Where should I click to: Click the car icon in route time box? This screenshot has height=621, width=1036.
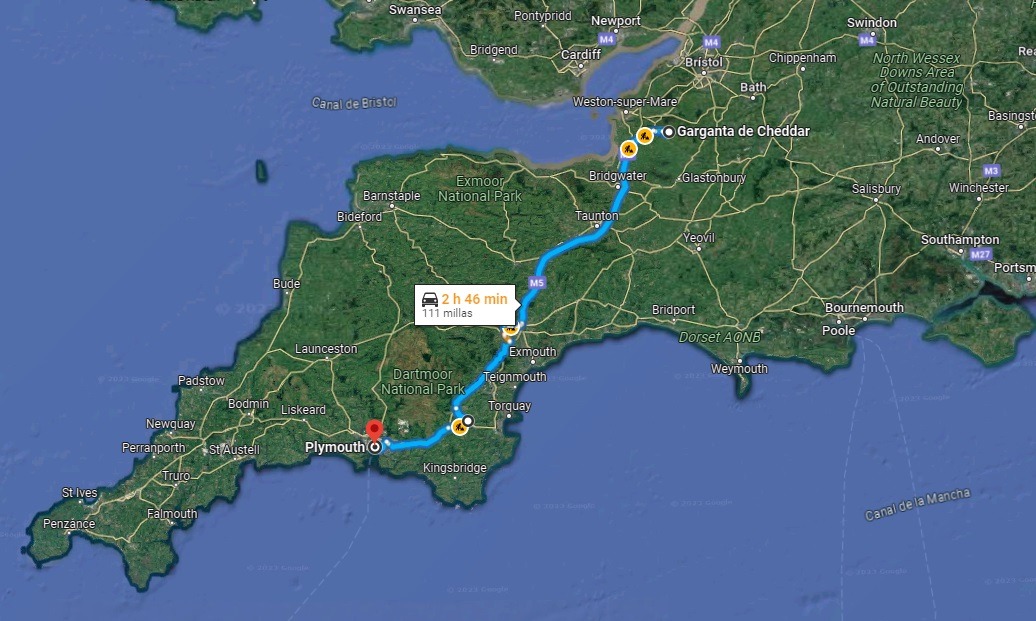coord(429,299)
